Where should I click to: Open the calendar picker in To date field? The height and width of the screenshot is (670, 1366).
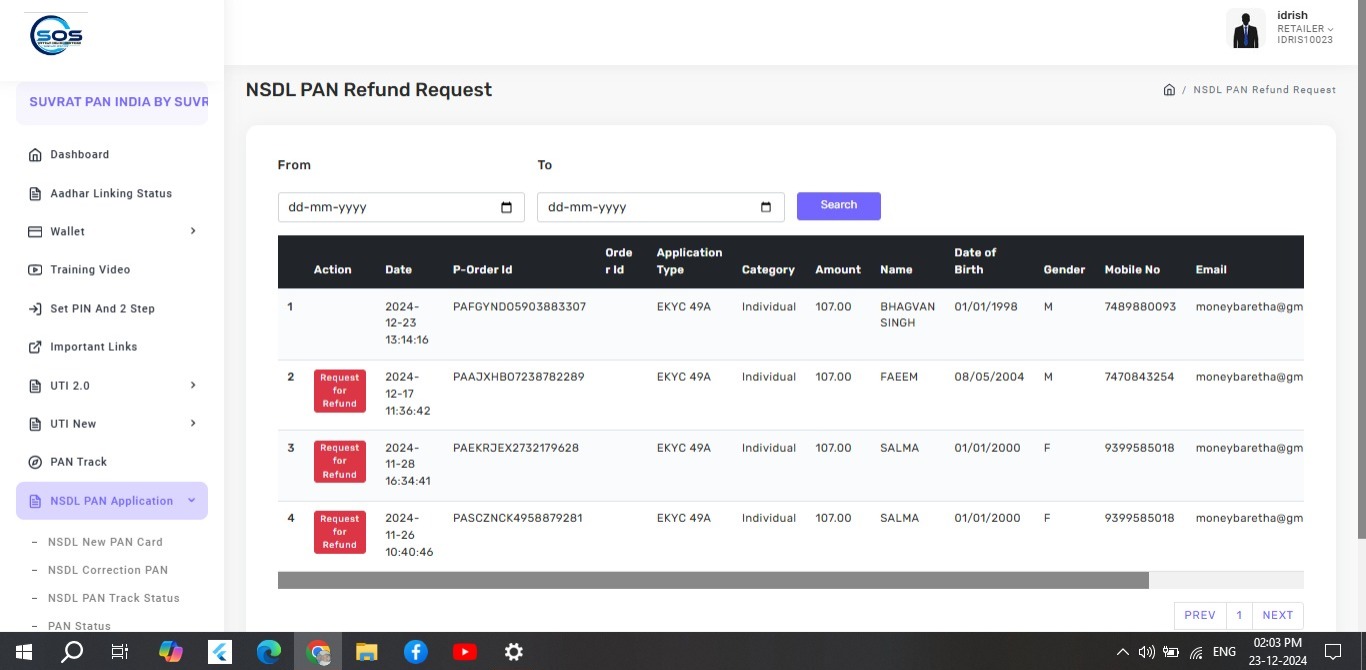(x=766, y=208)
